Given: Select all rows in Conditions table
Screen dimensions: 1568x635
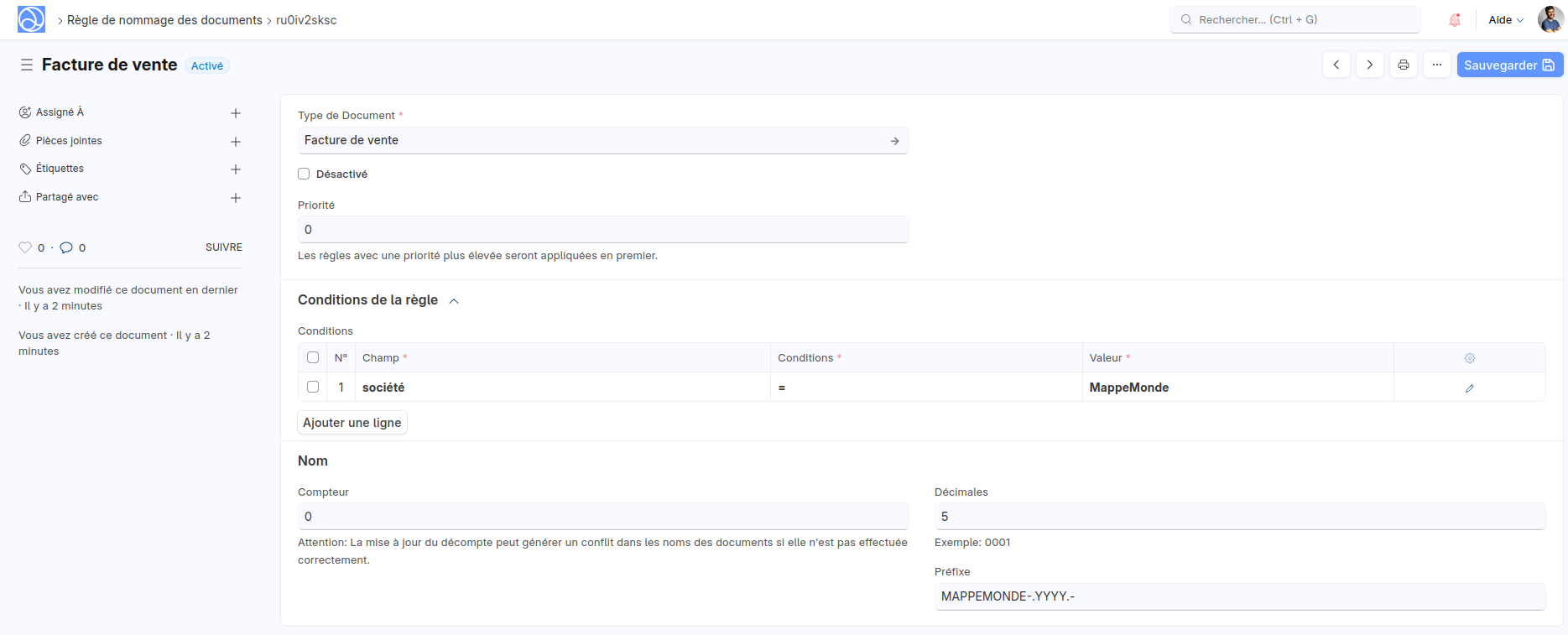Looking at the screenshot, I should coord(313,357).
